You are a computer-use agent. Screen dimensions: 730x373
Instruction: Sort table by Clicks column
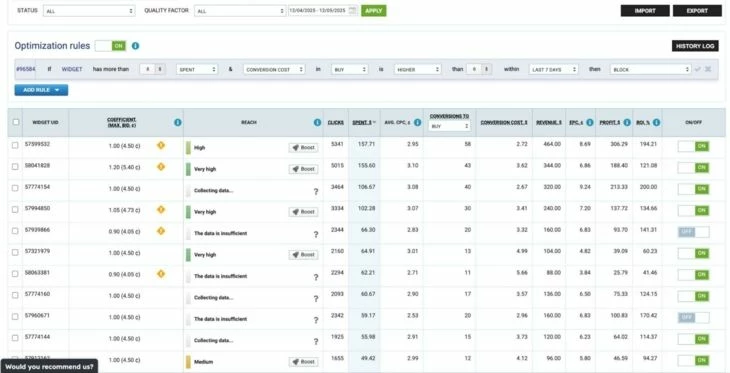[x=336, y=122]
